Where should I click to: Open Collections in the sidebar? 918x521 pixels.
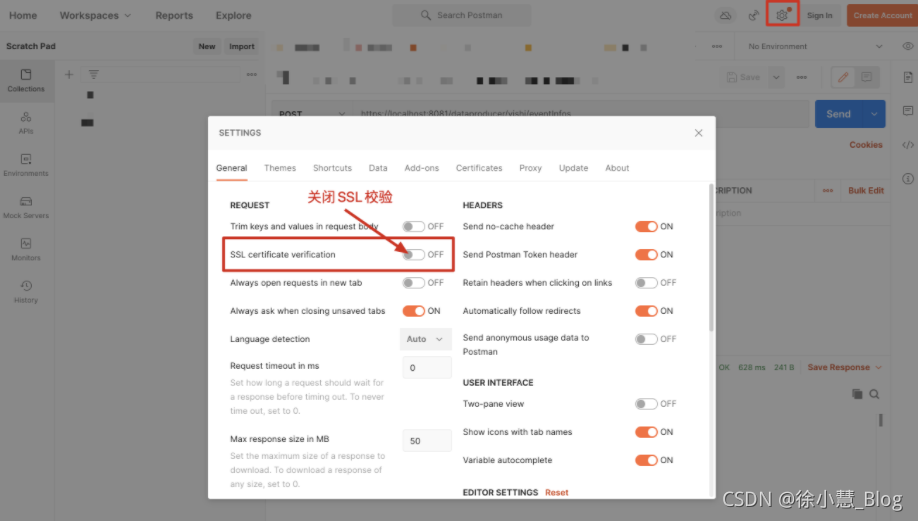tap(26, 81)
